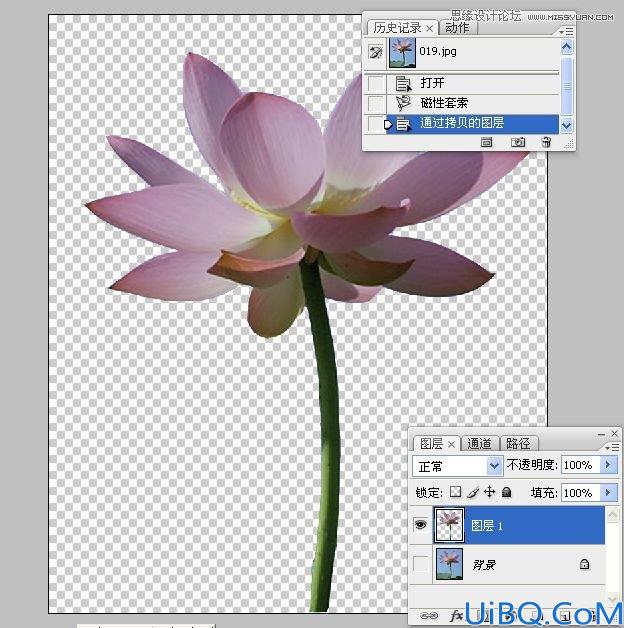Switch to the 路径 tab
The width and height of the screenshot is (624, 628).
coord(518,444)
